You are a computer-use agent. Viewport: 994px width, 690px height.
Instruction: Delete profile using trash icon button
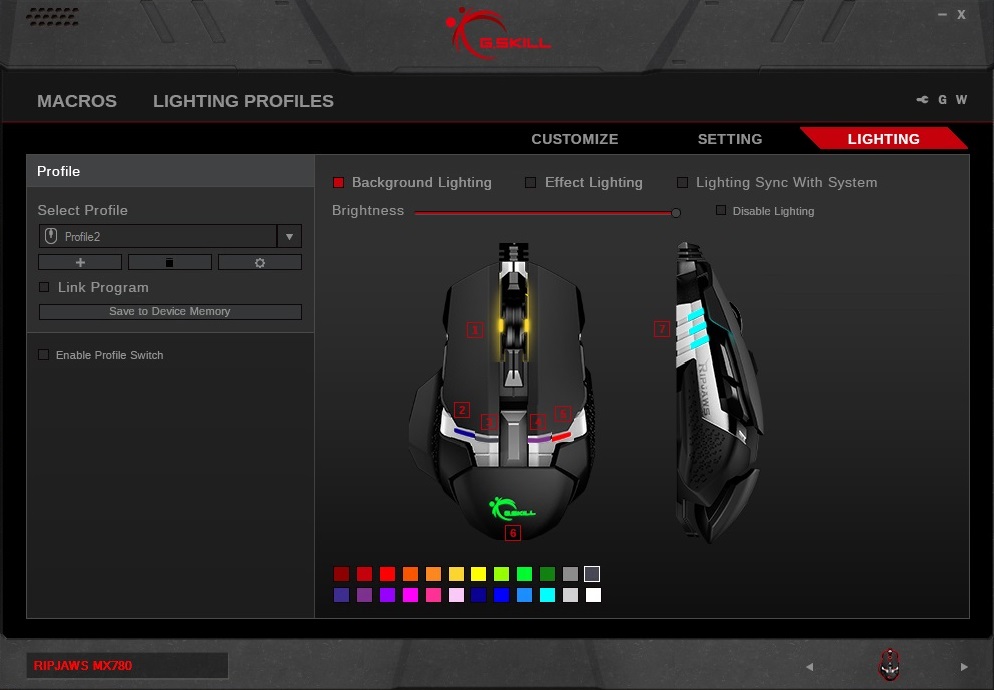click(170, 262)
